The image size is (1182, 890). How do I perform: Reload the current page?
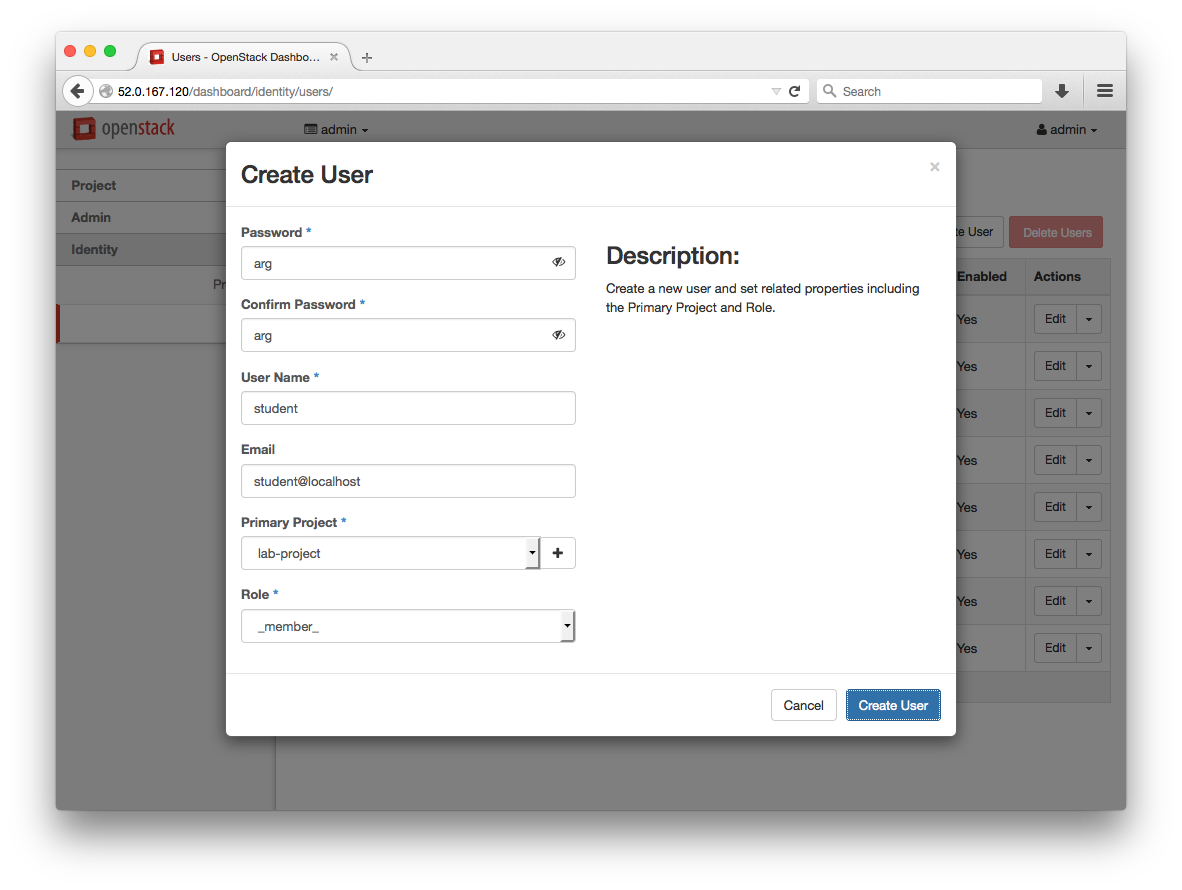[x=795, y=90]
